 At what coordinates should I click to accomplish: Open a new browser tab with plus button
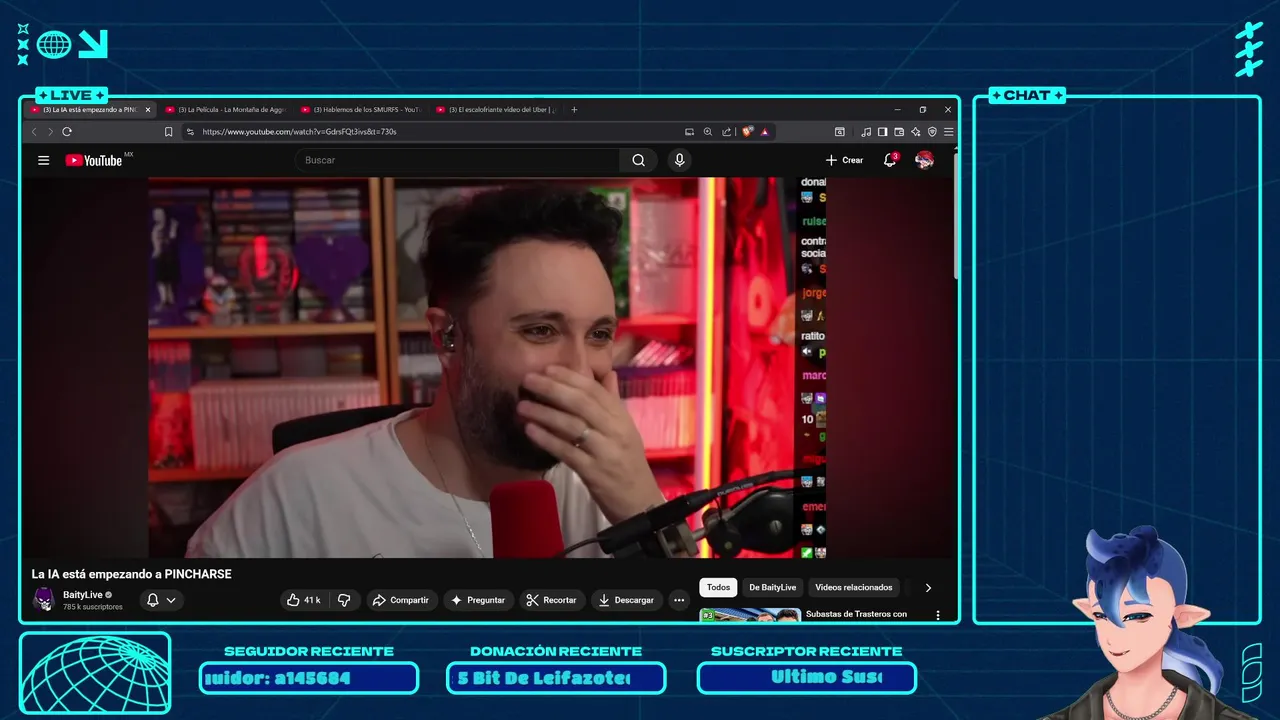[574, 110]
